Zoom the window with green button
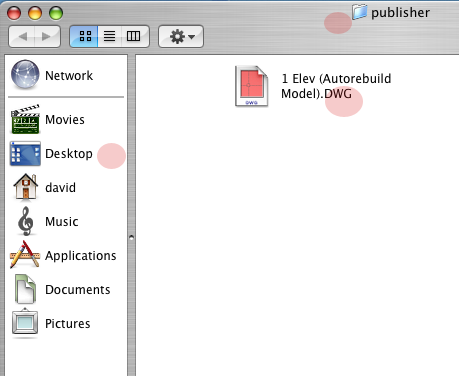Viewport: 459px width, 376px height. [x=56, y=13]
